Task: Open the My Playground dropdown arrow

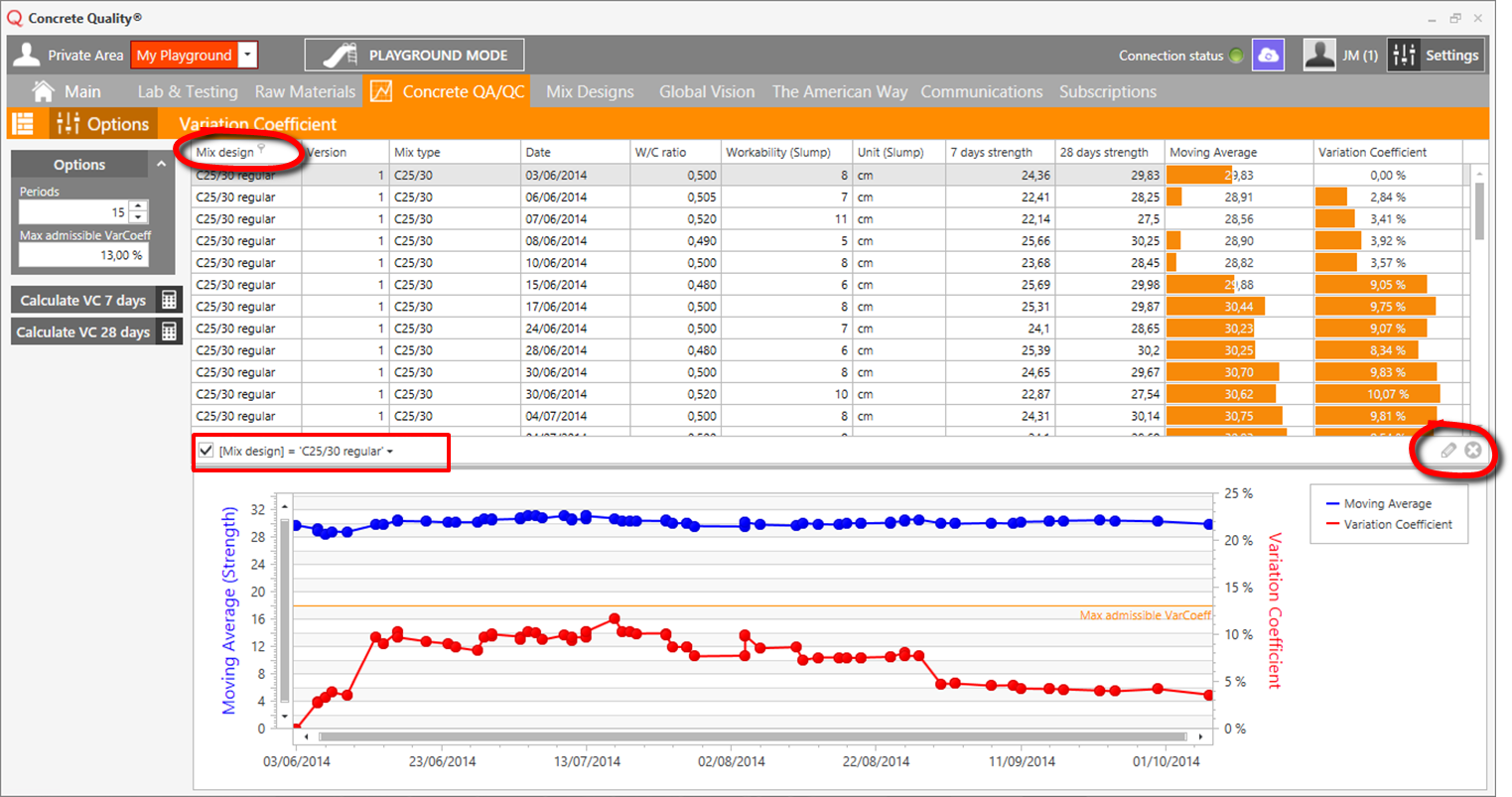Action: (x=248, y=56)
